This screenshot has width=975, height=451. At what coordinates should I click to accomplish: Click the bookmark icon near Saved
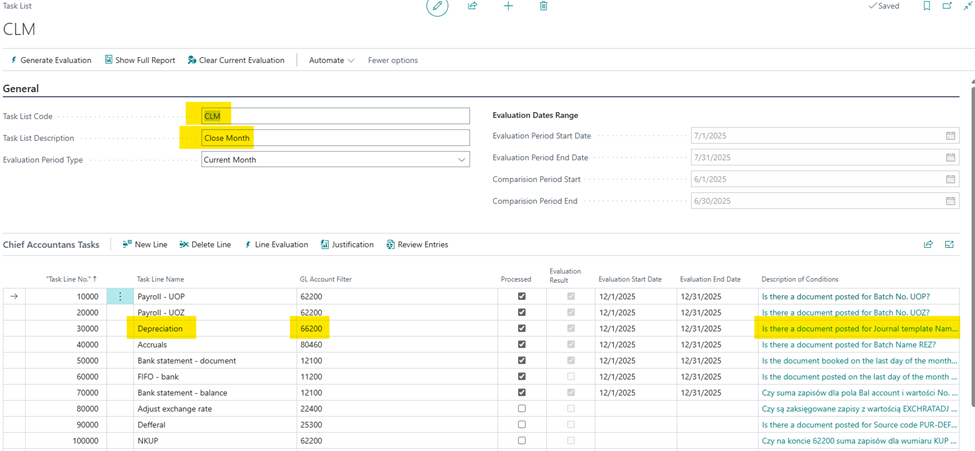click(x=926, y=7)
